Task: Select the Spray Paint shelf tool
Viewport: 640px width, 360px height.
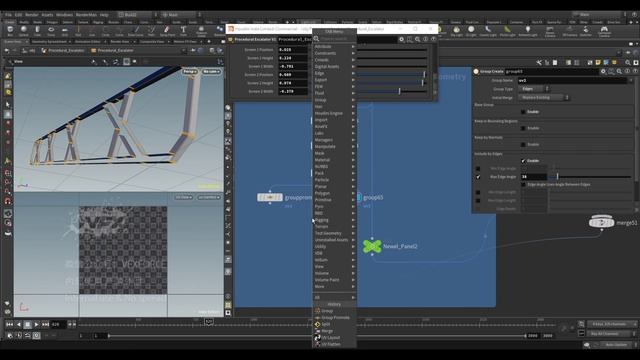Action: click(167, 31)
